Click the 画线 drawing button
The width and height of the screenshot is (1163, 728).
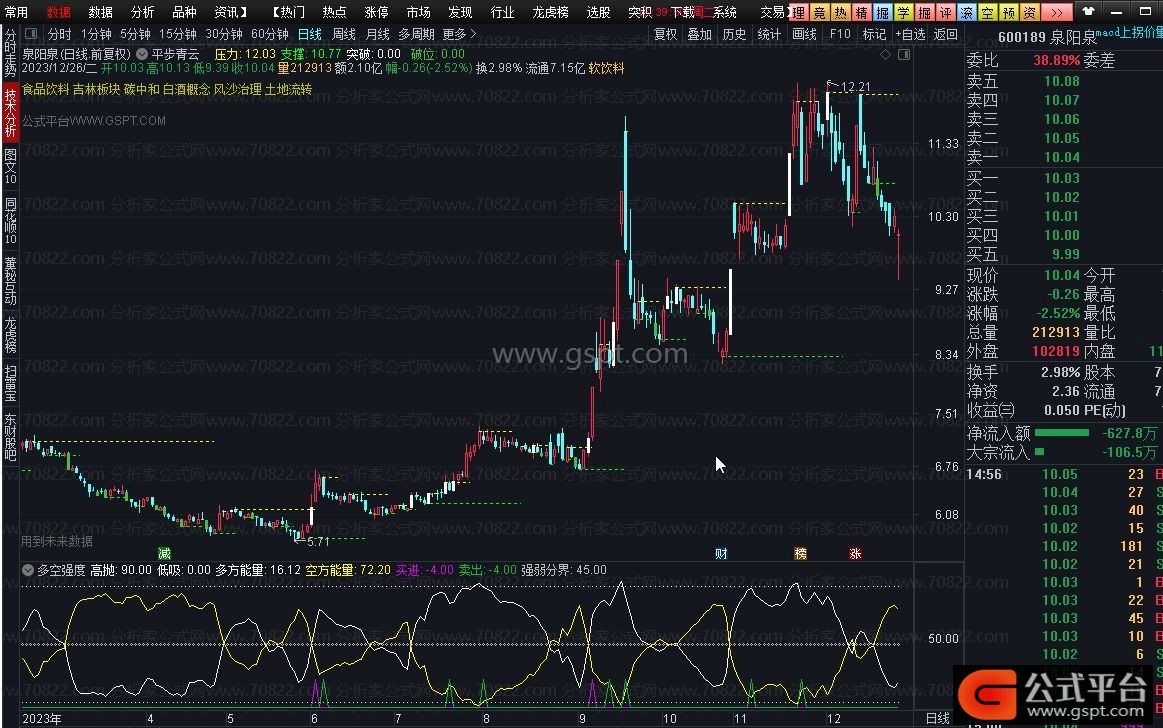click(x=804, y=34)
